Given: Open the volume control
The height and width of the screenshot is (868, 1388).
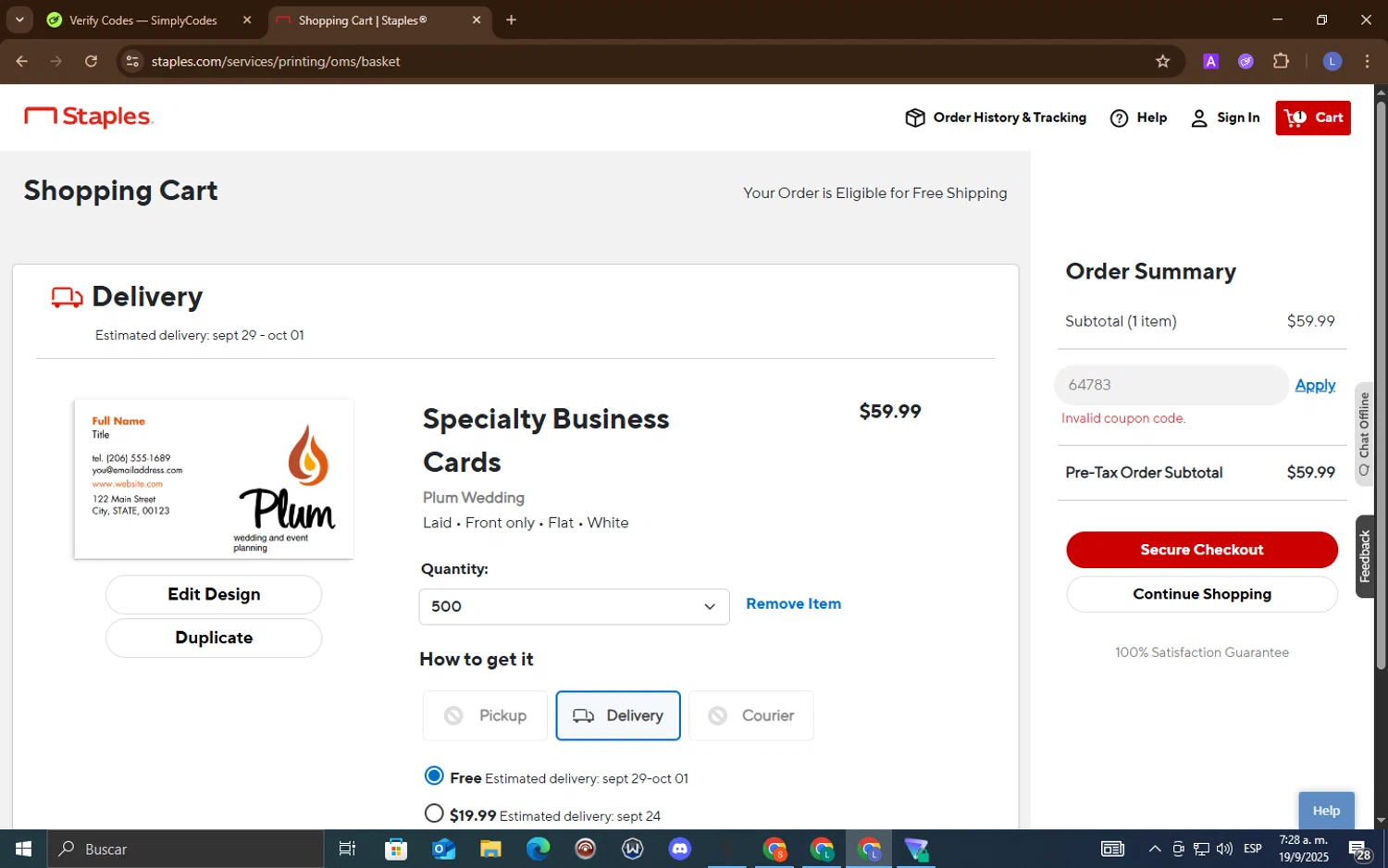Looking at the screenshot, I should [1224, 849].
